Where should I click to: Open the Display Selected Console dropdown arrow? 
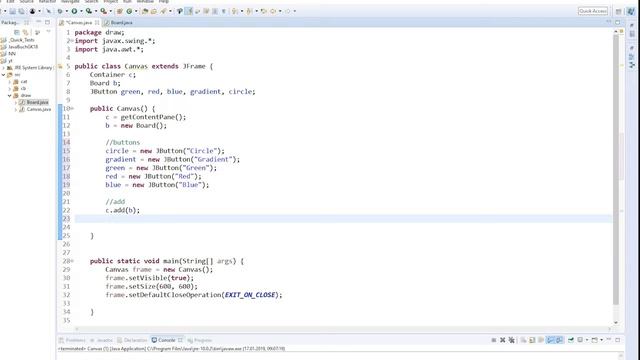pos(587,340)
